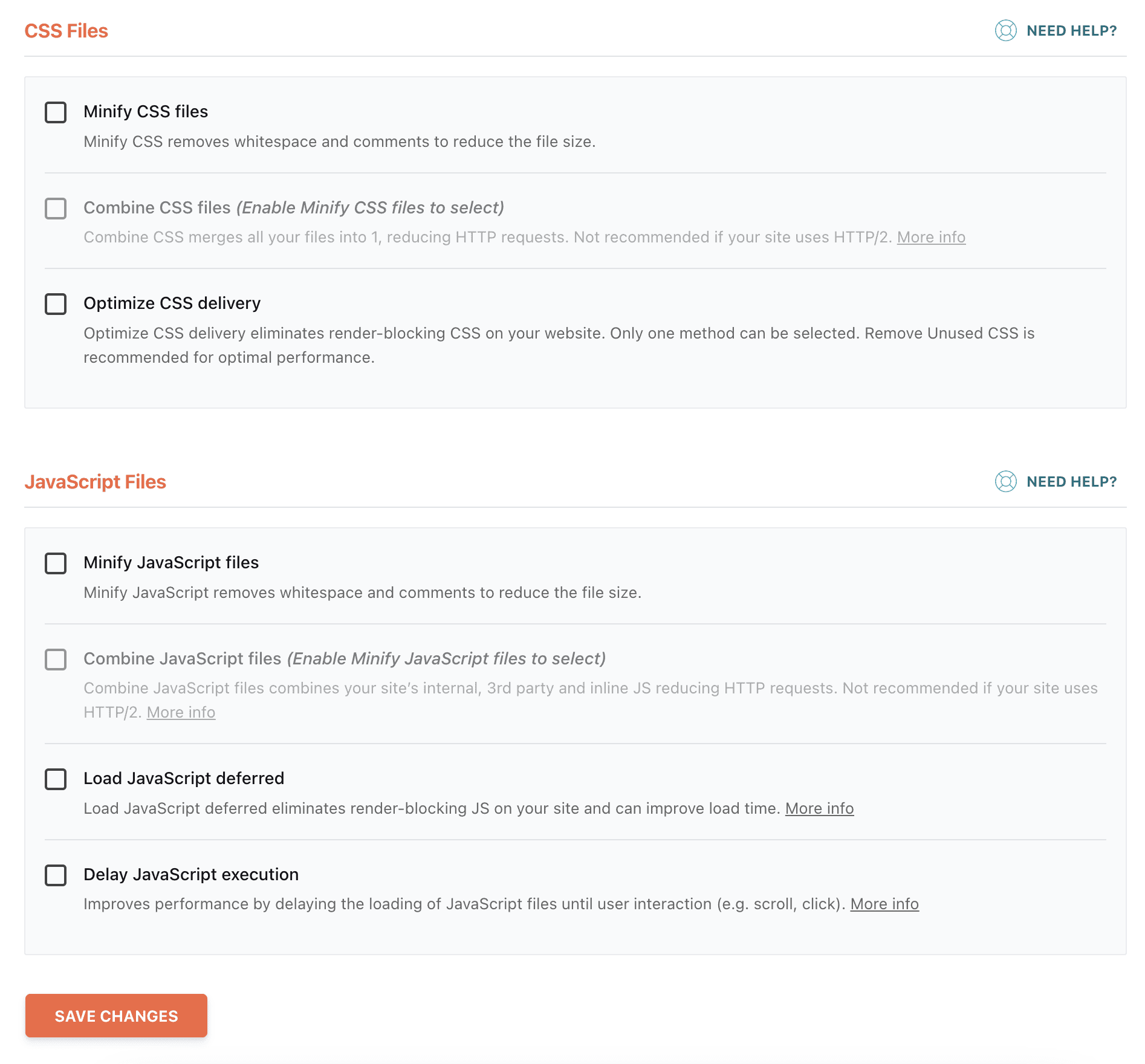Select the Combine JavaScript files checkbox
The width and height of the screenshot is (1145, 1064).
coord(56,660)
